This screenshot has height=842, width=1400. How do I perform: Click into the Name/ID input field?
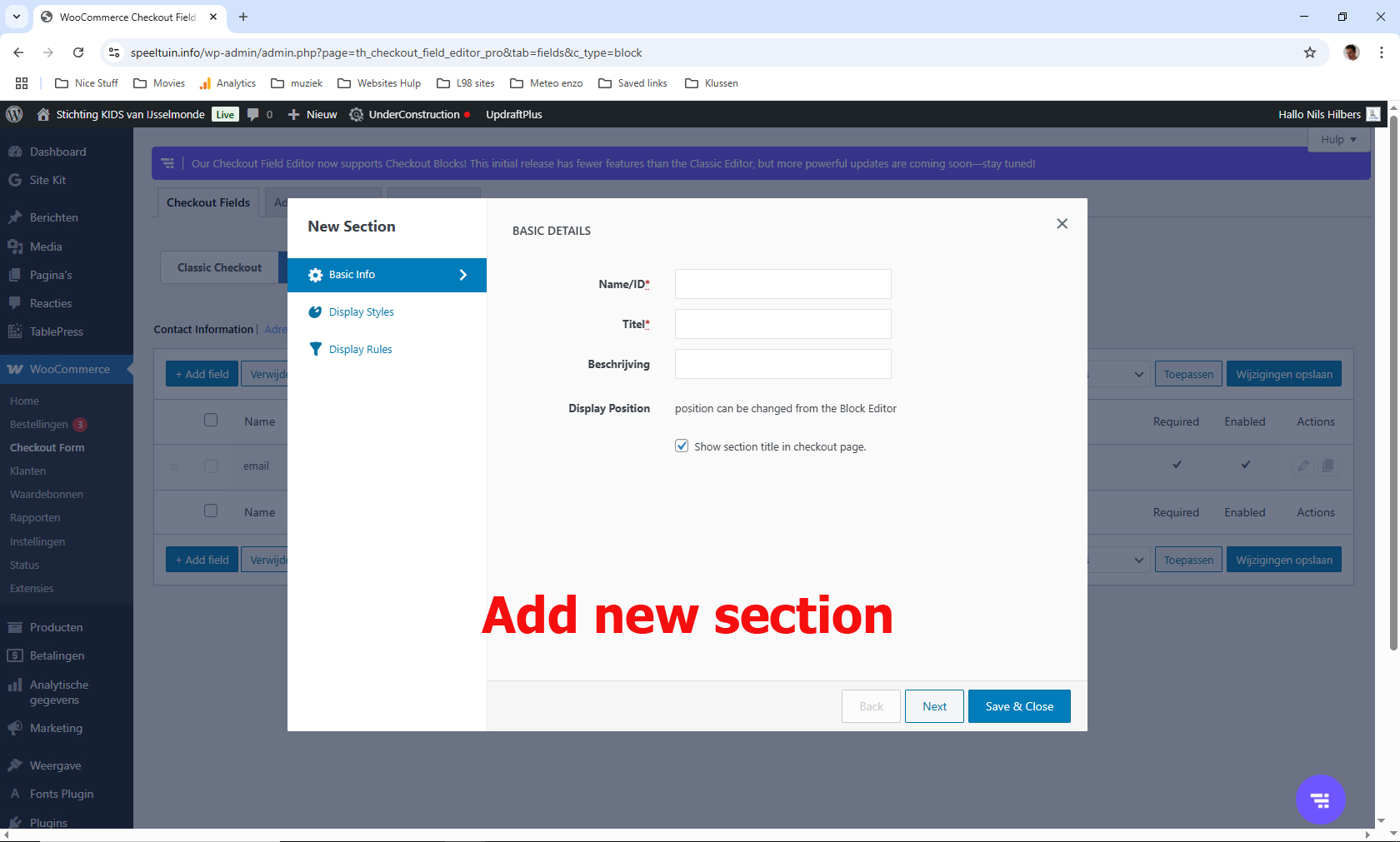(782, 284)
